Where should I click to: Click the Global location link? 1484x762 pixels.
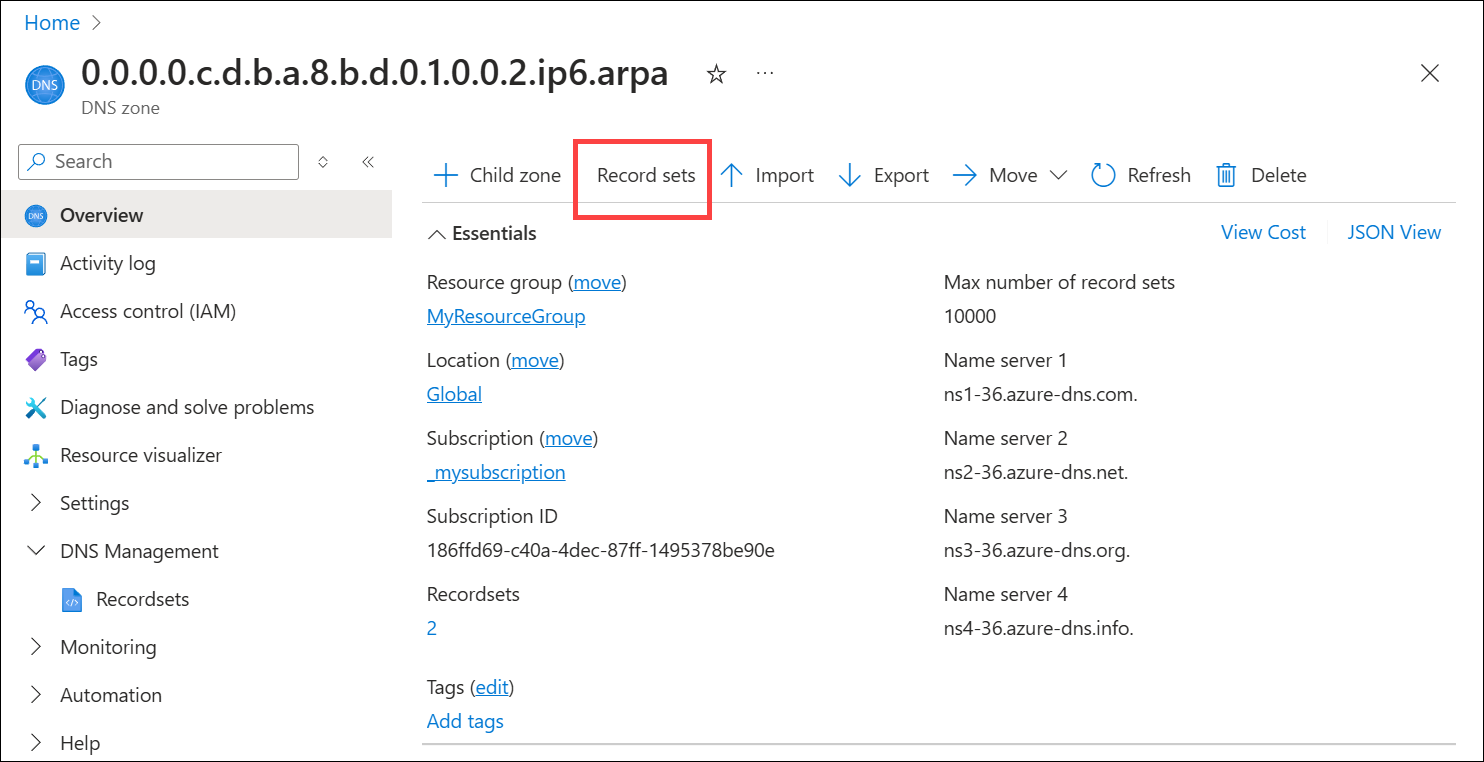[x=454, y=394]
